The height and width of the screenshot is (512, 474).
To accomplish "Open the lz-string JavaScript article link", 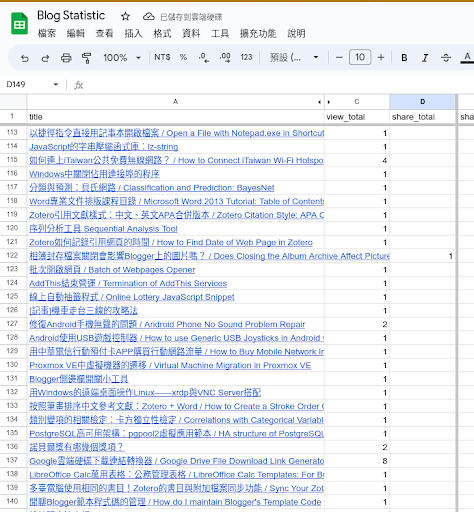I will 104,147.
